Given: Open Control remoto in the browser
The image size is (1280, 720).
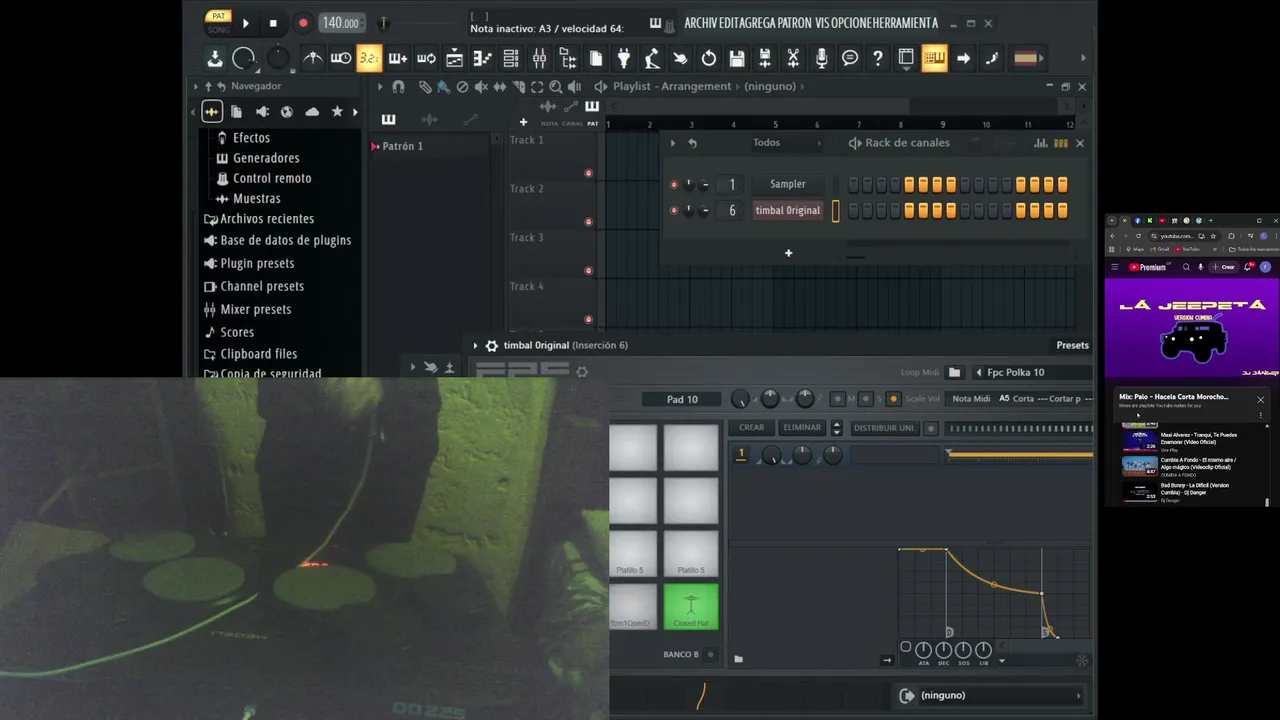Looking at the screenshot, I should [x=271, y=178].
